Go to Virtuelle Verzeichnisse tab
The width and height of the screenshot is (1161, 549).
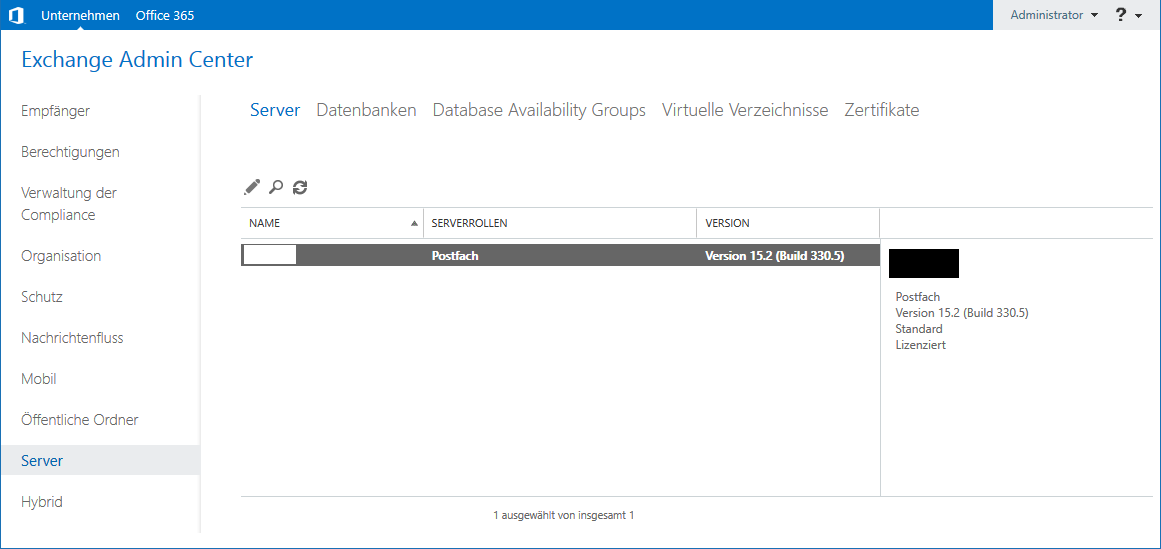tap(745, 110)
